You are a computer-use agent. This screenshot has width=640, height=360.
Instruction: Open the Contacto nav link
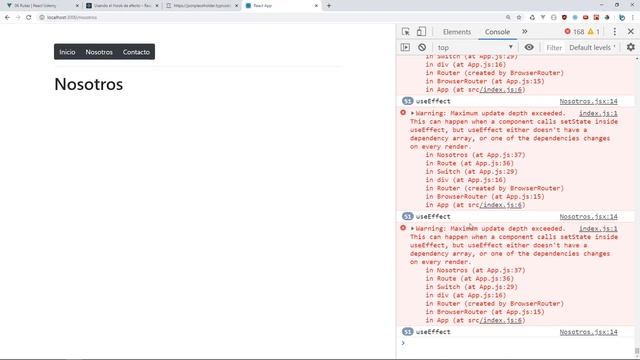click(136, 52)
